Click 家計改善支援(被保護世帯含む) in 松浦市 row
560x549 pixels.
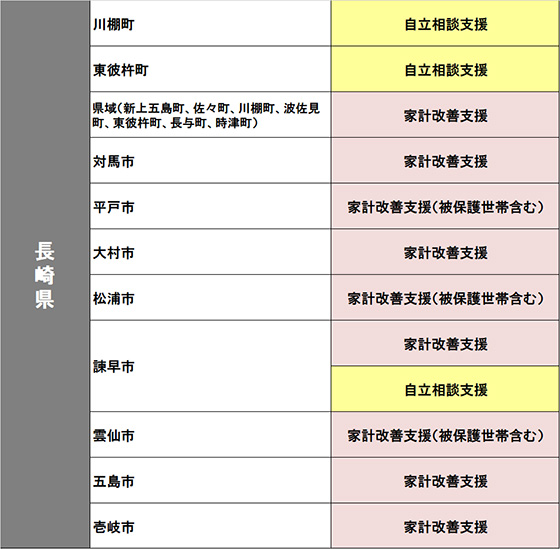point(445,298)
